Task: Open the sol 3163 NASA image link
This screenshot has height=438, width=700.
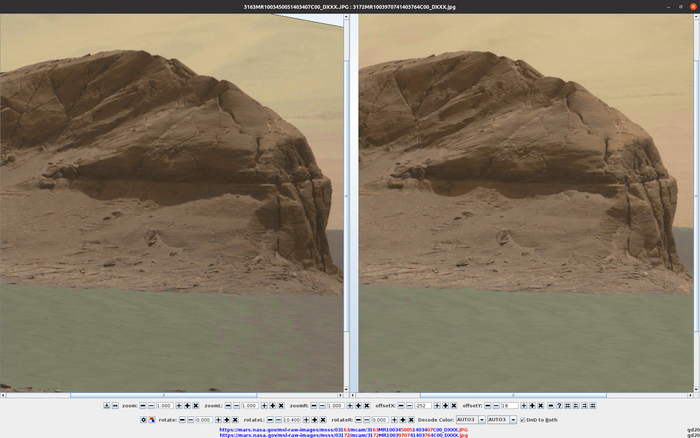Action: point(343,430)
